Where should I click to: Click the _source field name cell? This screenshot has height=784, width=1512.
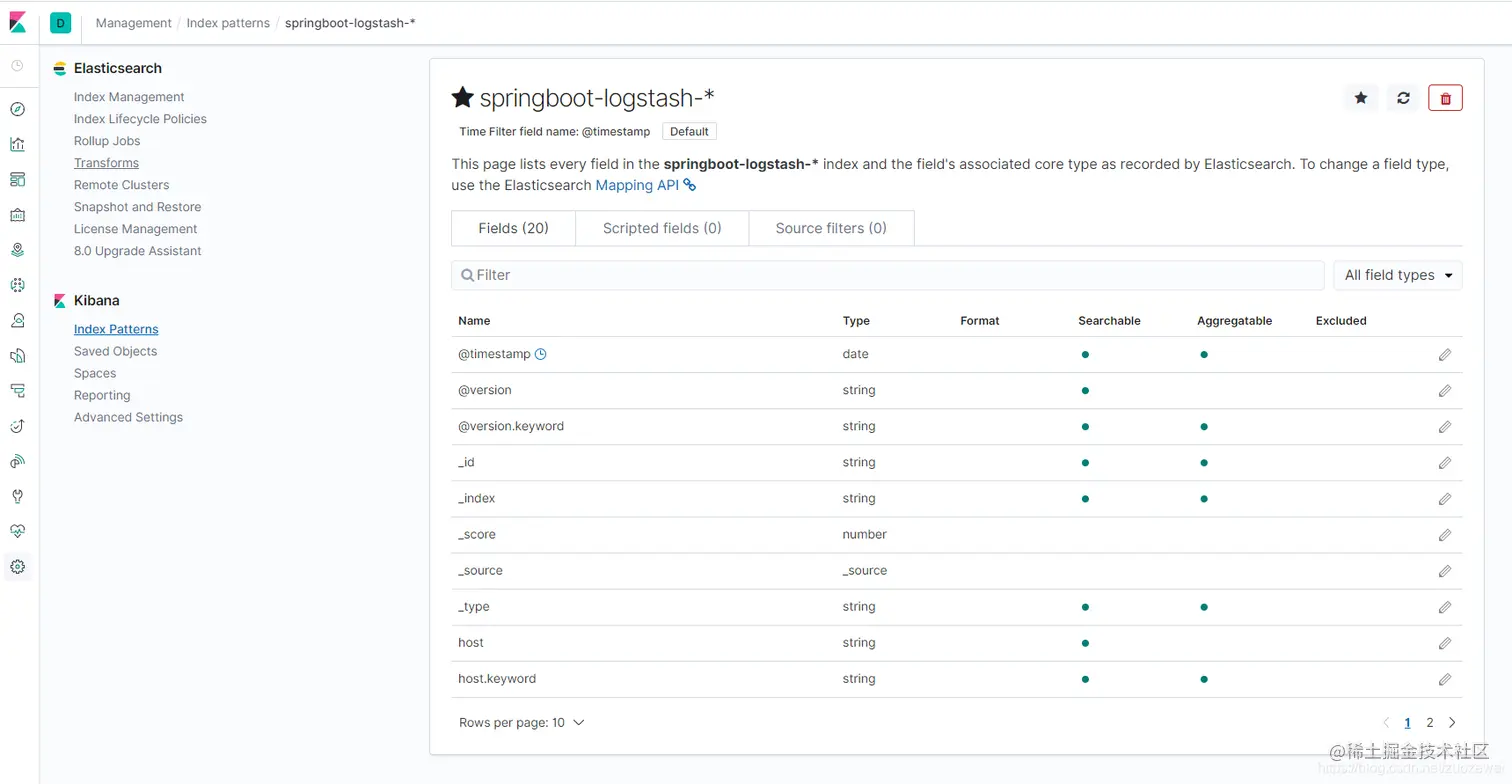pos(480,571)
